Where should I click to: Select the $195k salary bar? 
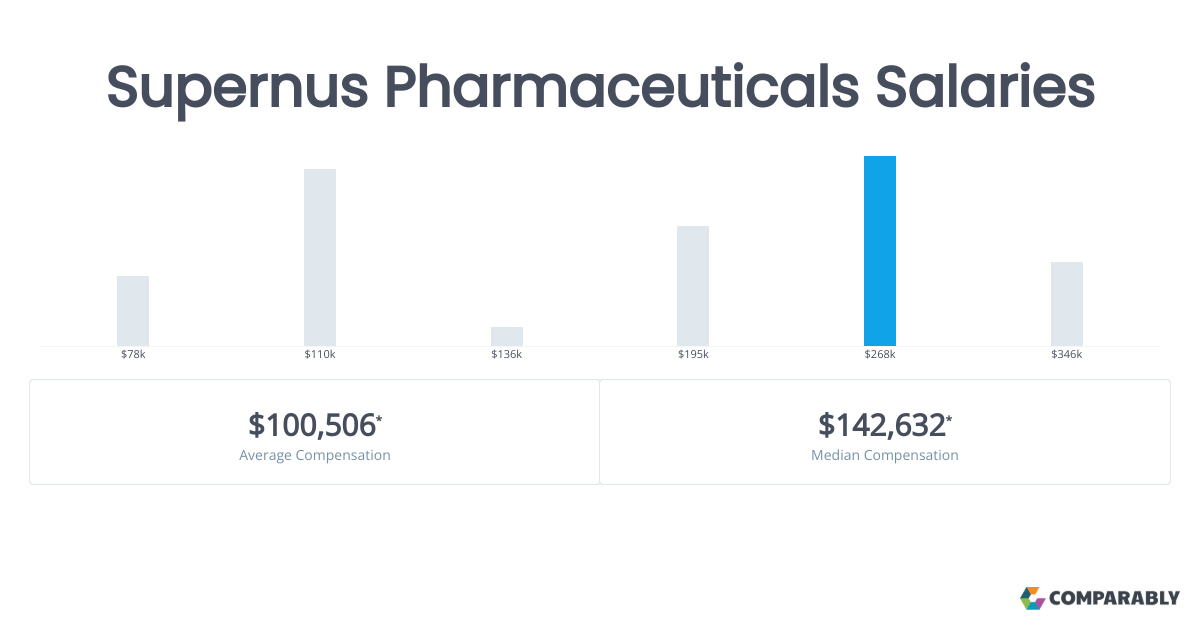(x=693, y=286)
